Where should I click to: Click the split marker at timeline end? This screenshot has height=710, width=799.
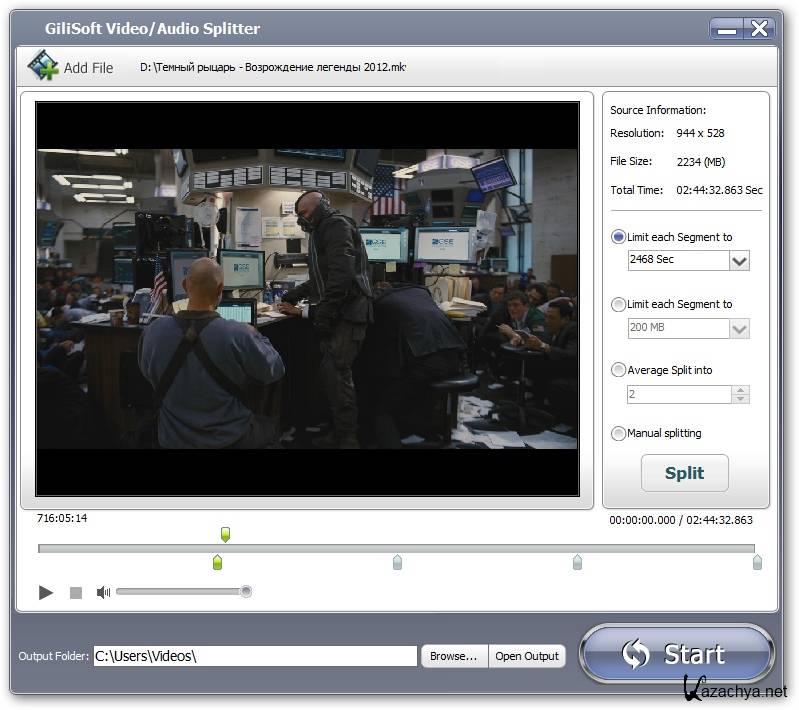(x=757, y=563)
